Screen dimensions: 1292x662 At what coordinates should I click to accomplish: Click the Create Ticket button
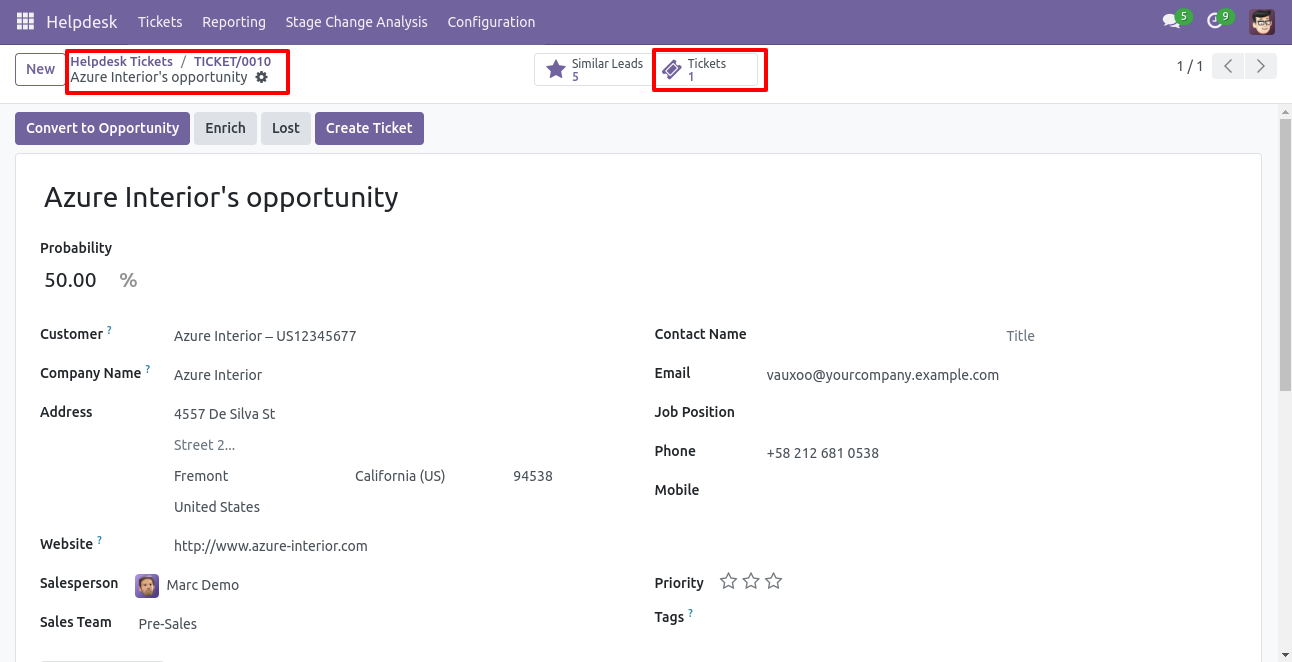pyautogui.click(x=369, y=128)
